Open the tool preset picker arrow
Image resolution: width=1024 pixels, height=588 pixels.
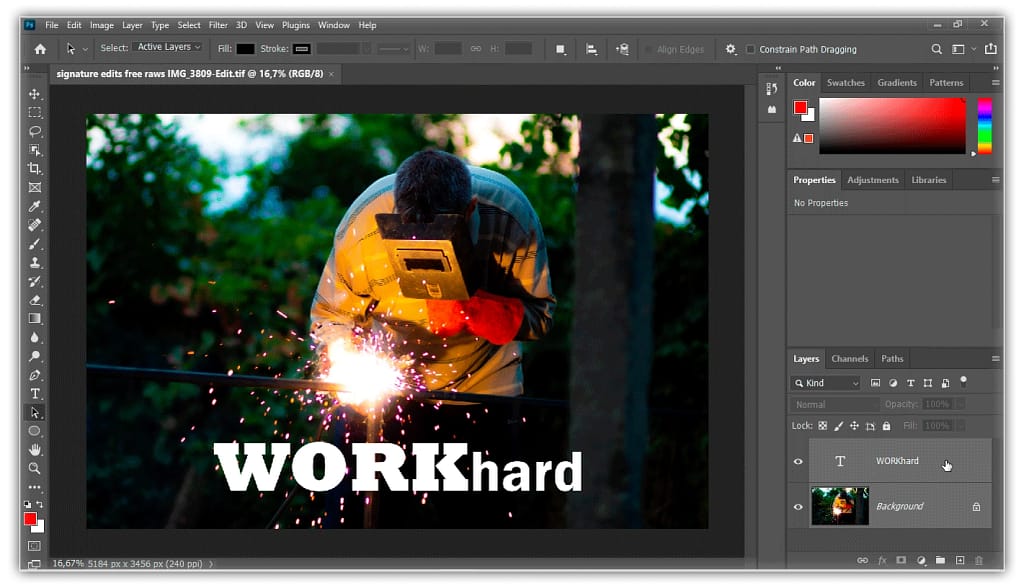click(x=85, y=49)
